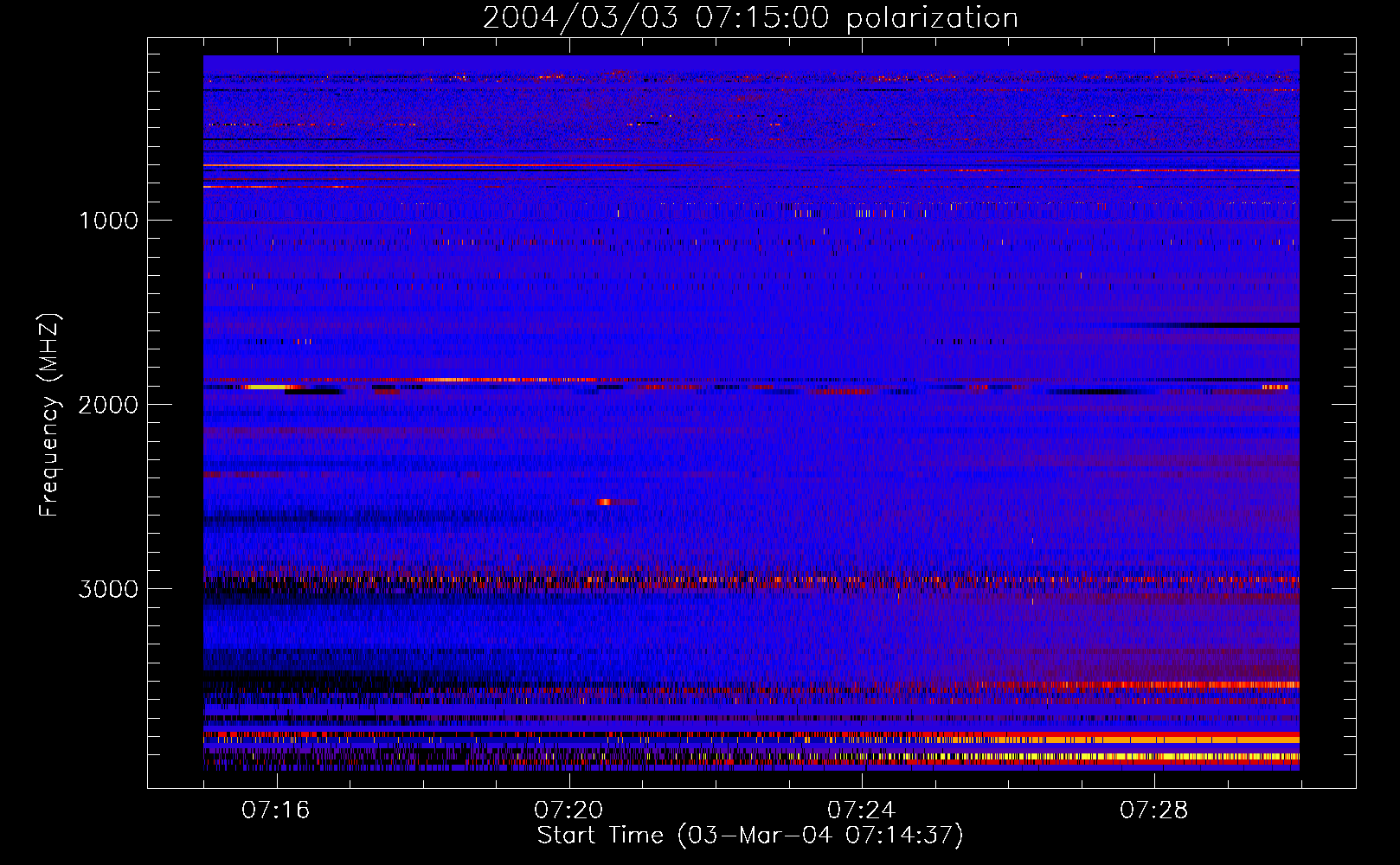
Task: Click the 07:16 time tick label
Action: (x=276, y=811)
